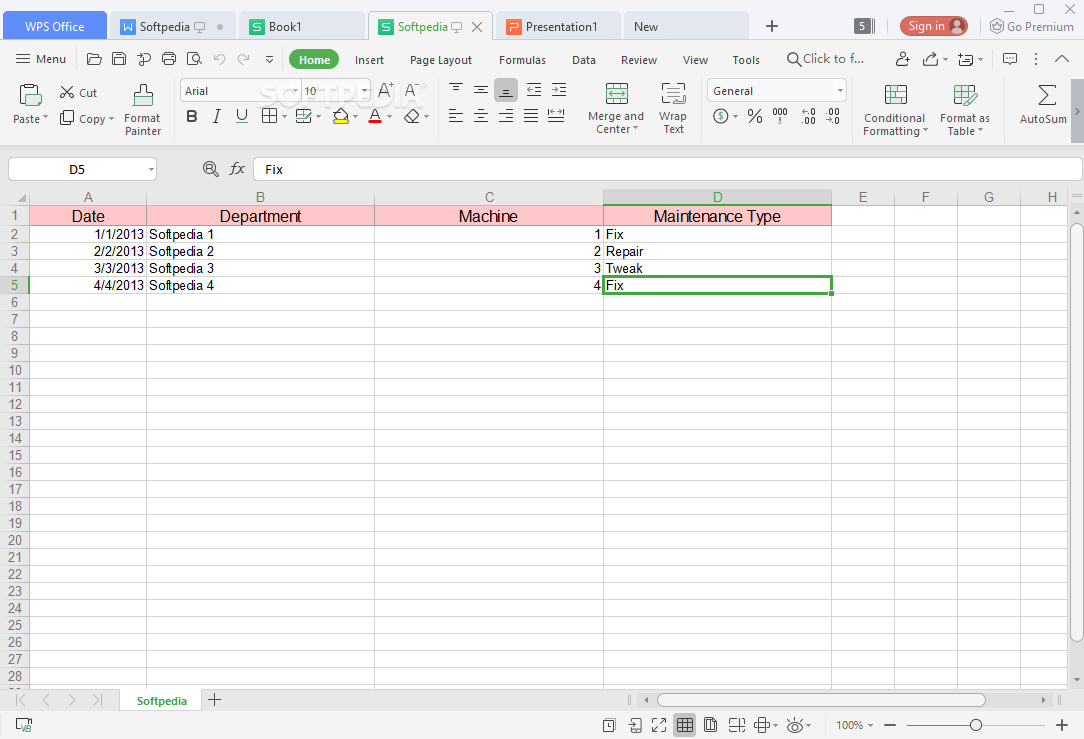Click the Sign in button
Viewport: 1084px width, 739px height.
(933, 26)
